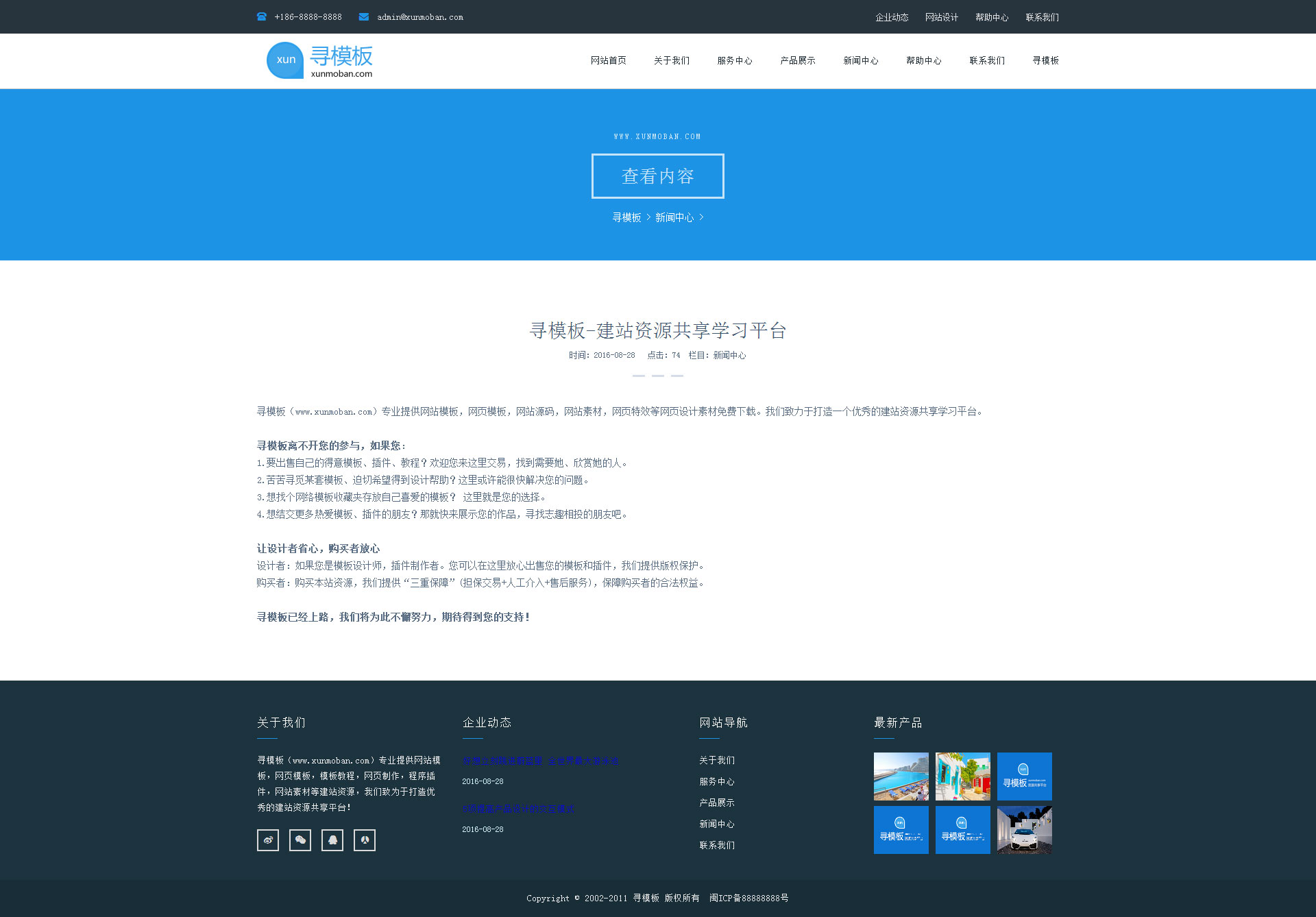The image size is (1316, 917).
Task: Click the 网站设计 link in the top bar
Action: (941, 17)
